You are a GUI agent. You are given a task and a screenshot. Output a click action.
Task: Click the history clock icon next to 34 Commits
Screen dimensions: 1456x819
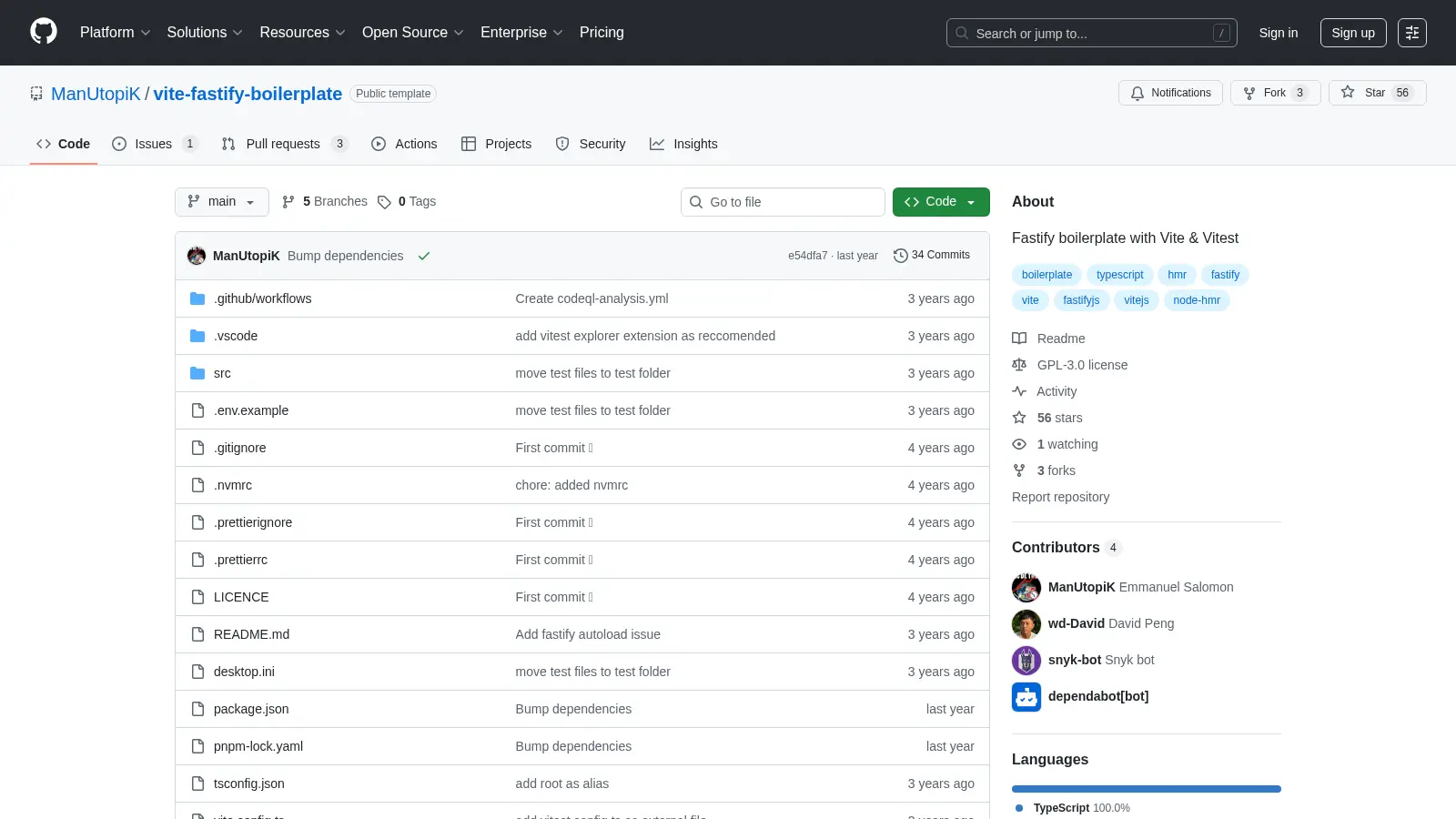pyautogui.click(x=901, y=256)
